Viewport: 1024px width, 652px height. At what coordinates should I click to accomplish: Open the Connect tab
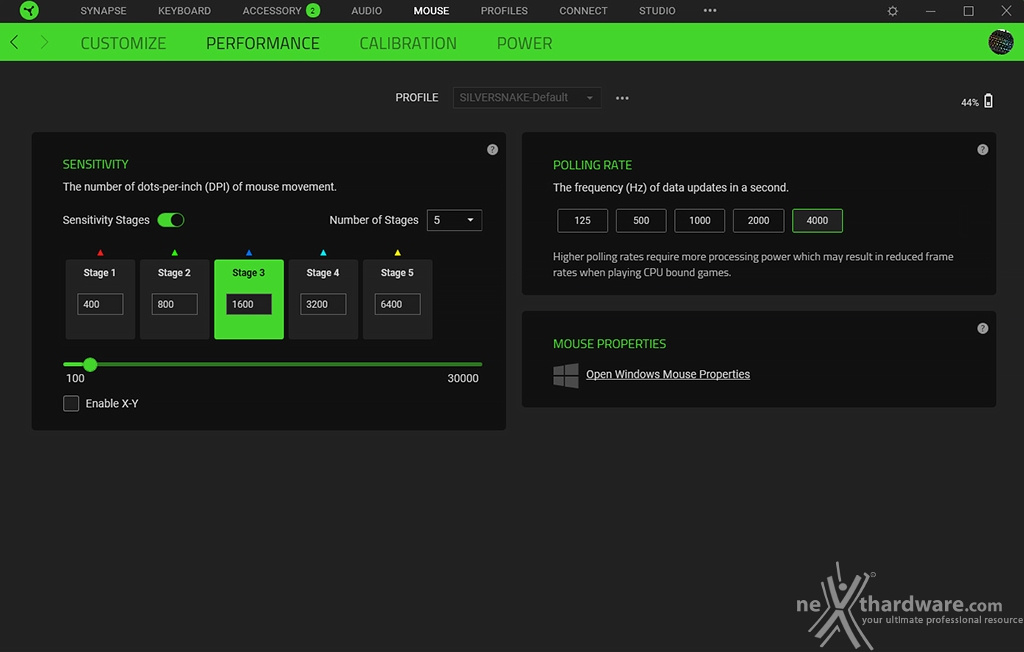click(583, 11)
